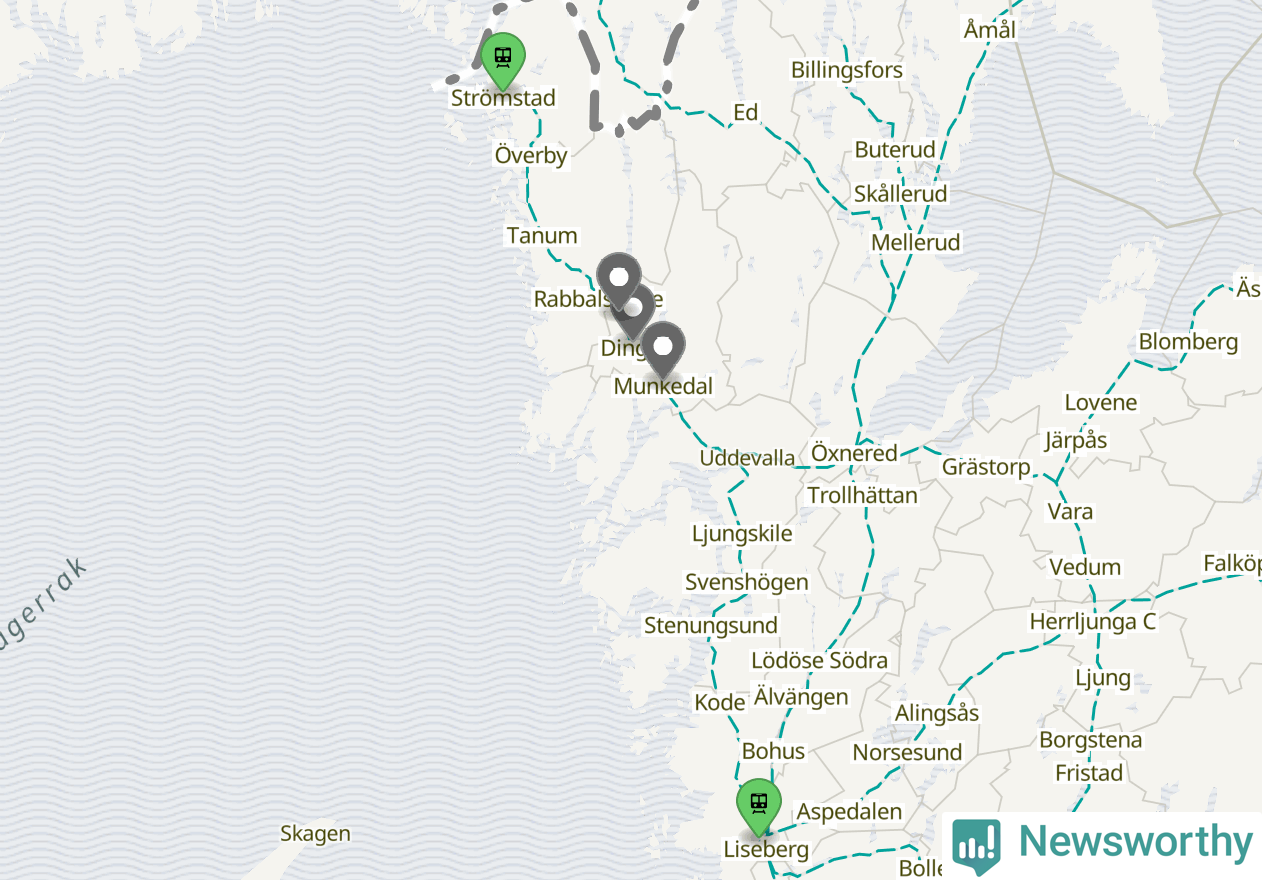Click the Alingsås station label

937,714
